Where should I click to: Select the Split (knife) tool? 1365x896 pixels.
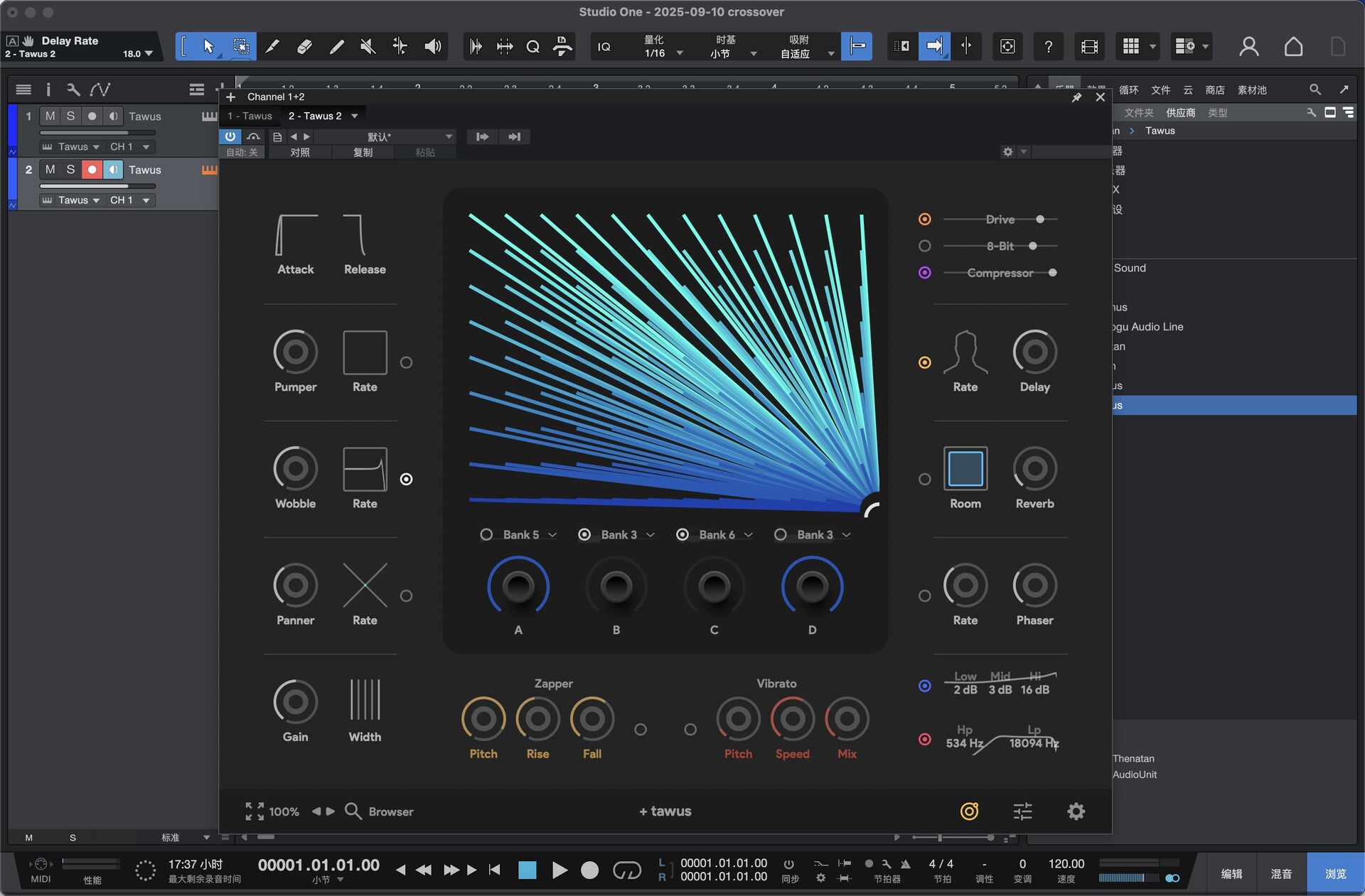pos(272,47)
